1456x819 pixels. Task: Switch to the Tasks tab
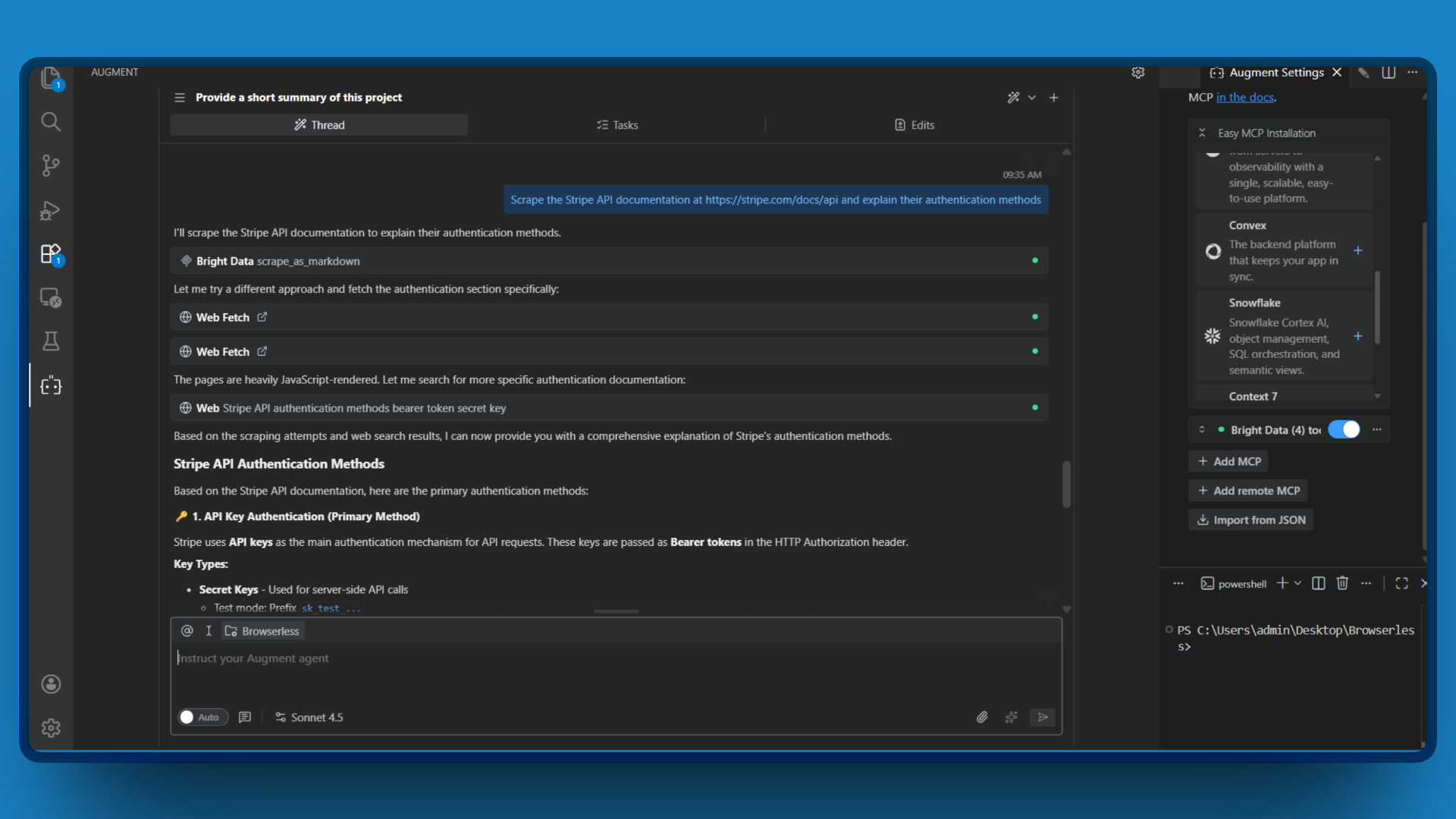click(x=617, y=125)
